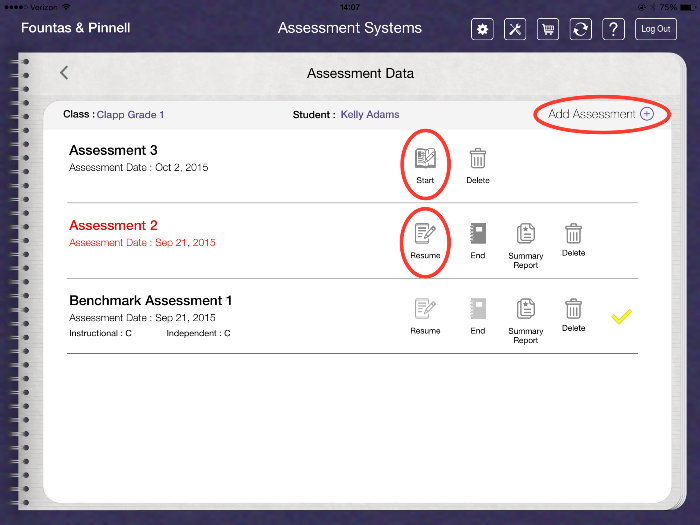Screen dimensions: 700x525
Task: Tap Resume for Benchmark Assessment 1
Action: point(425,316)
